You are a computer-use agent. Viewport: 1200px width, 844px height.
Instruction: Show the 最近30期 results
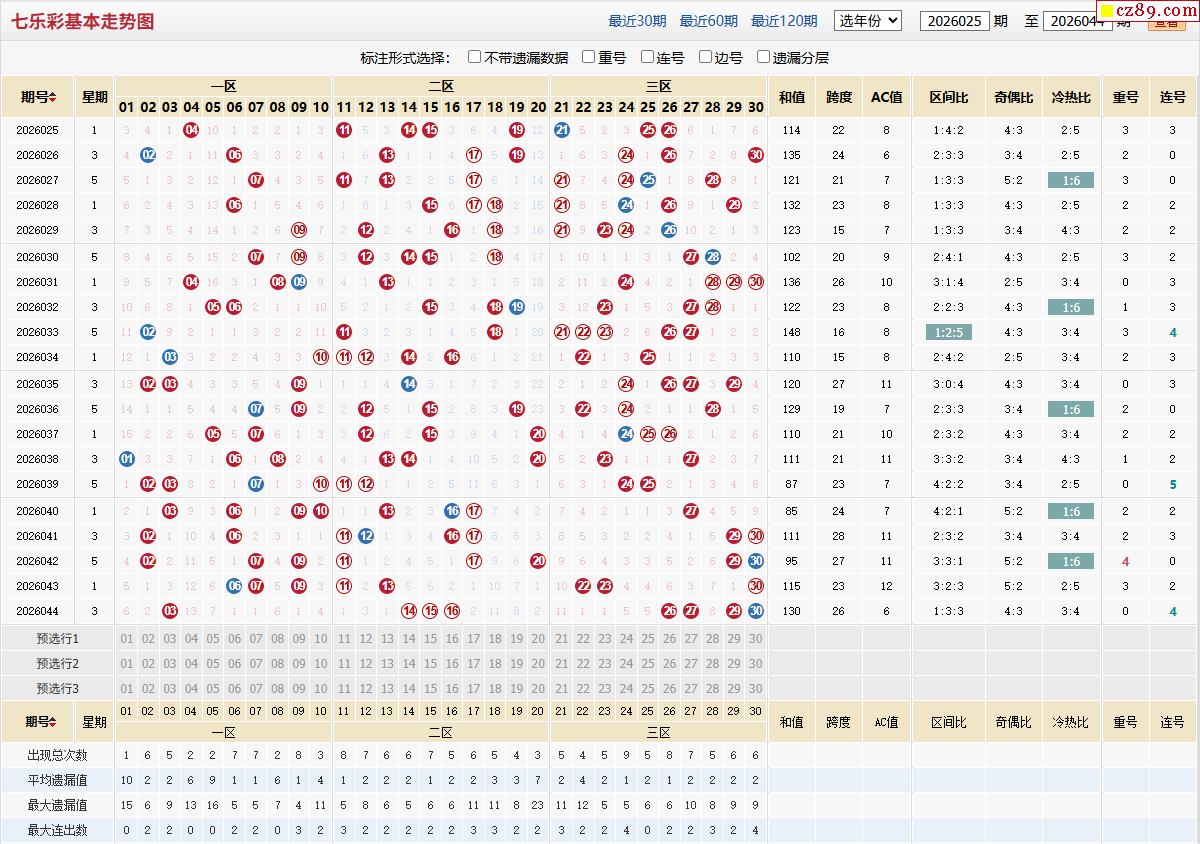(637, 21)
